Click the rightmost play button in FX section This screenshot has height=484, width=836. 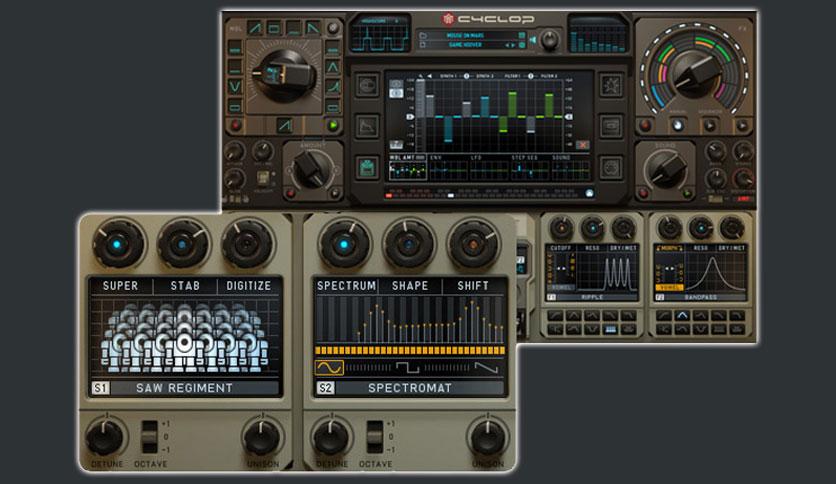pyautogui.click(x=742, y=126)
